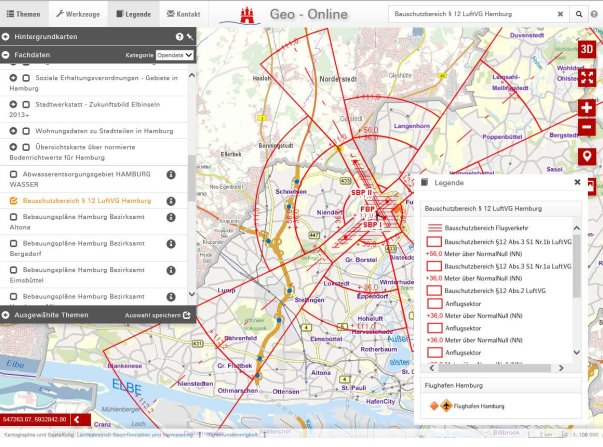
Task: Zoom in with the plus button
Action: coord(588,107)
